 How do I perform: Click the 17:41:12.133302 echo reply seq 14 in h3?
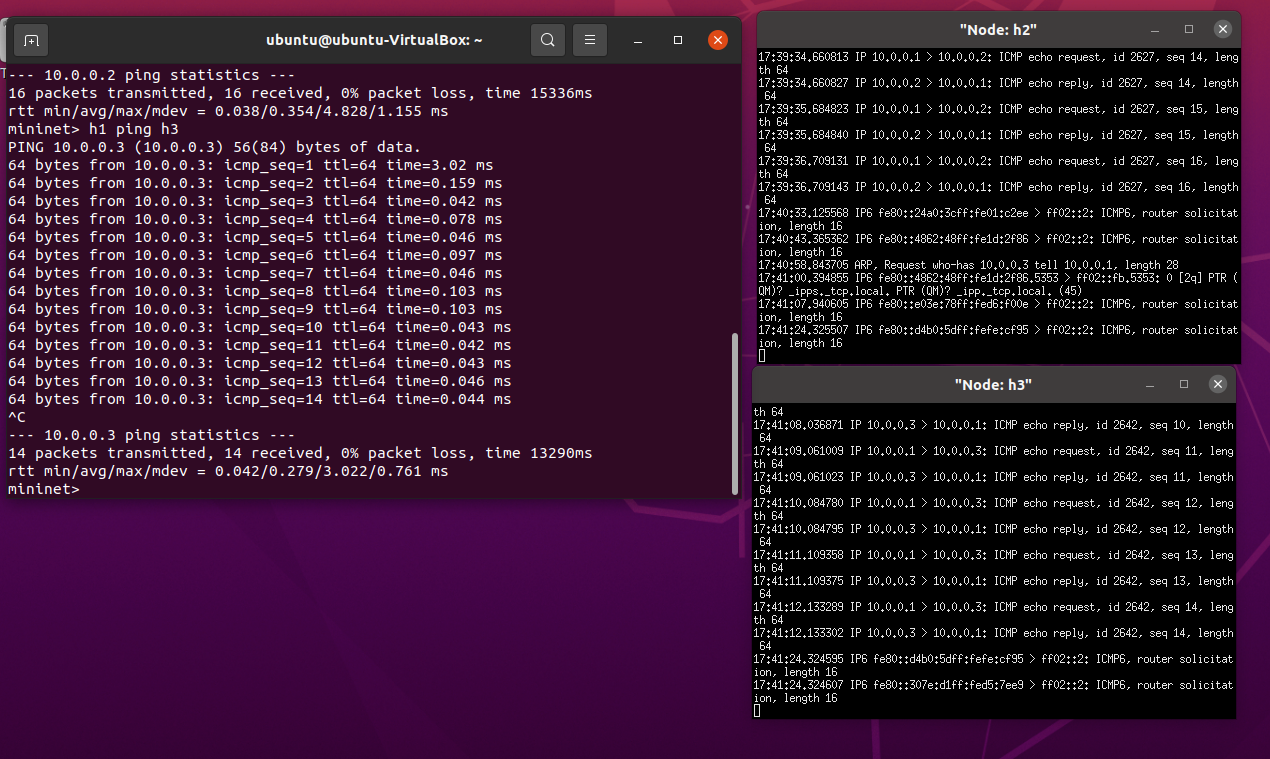pyautogui.click(x=993, y=640)
